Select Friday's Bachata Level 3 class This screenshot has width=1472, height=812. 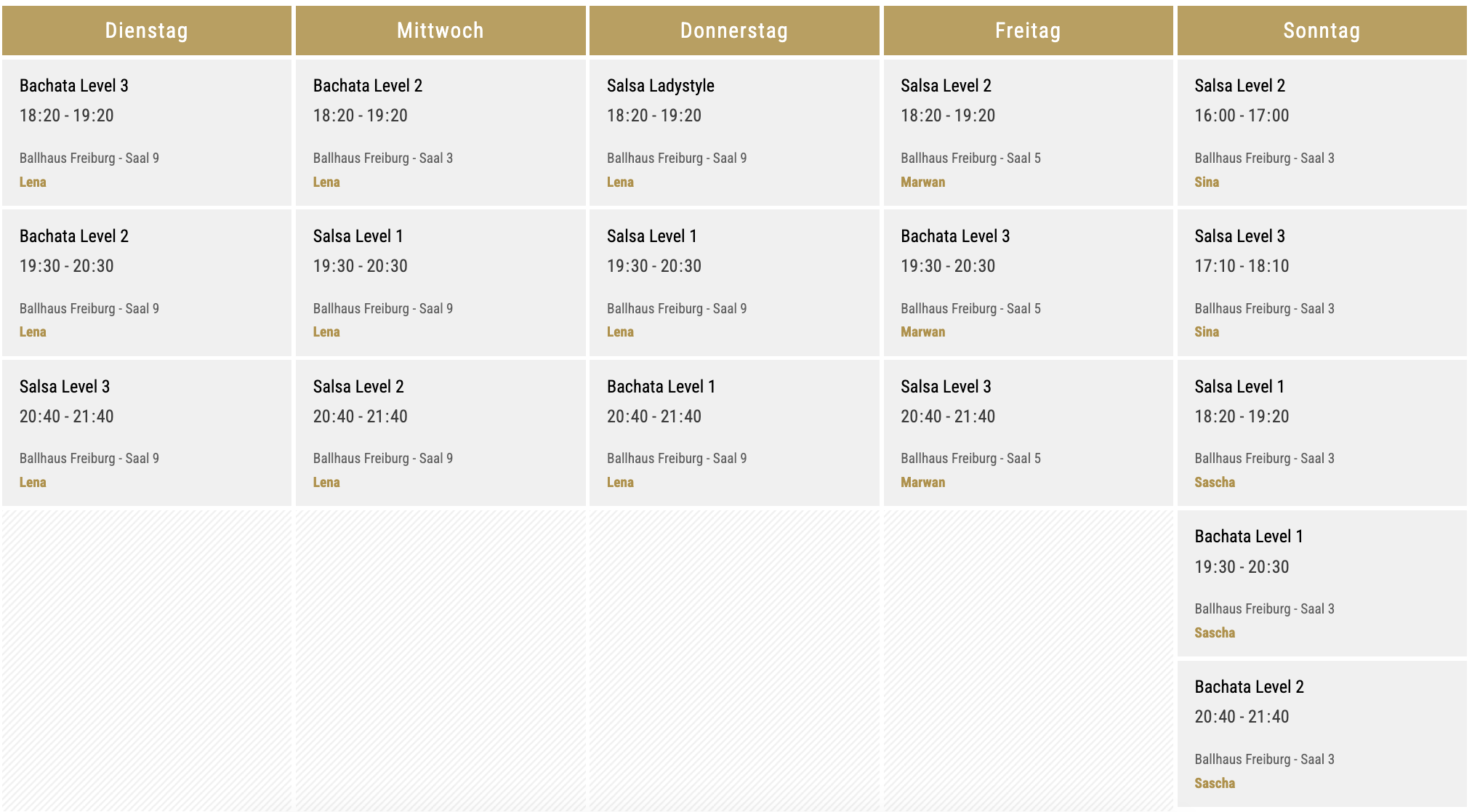pyautogui.click(x=954, y=236)
